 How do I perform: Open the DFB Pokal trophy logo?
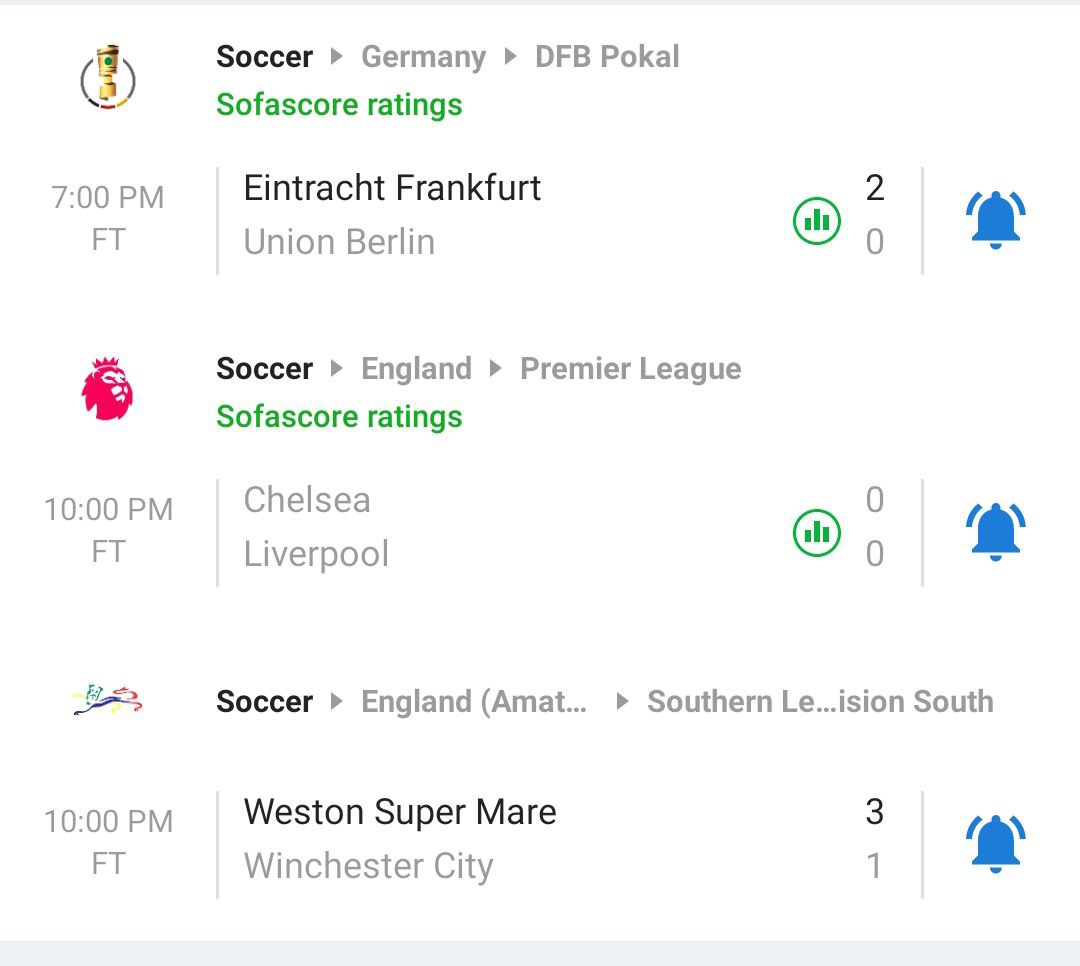tap(108, 79)
